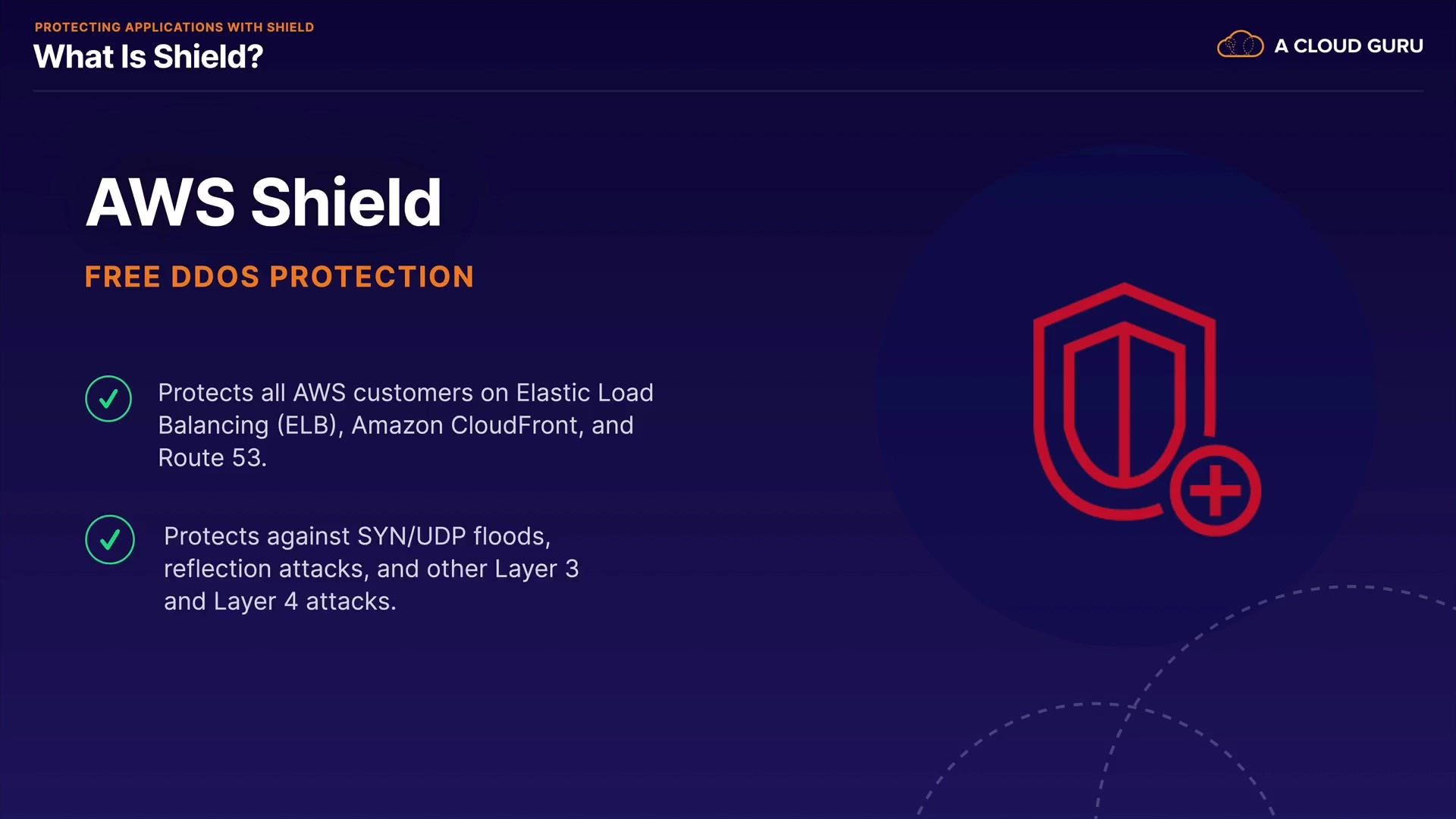
Task: Click the "Balancing (ELB)" text
Action: [x=247, y=425]
